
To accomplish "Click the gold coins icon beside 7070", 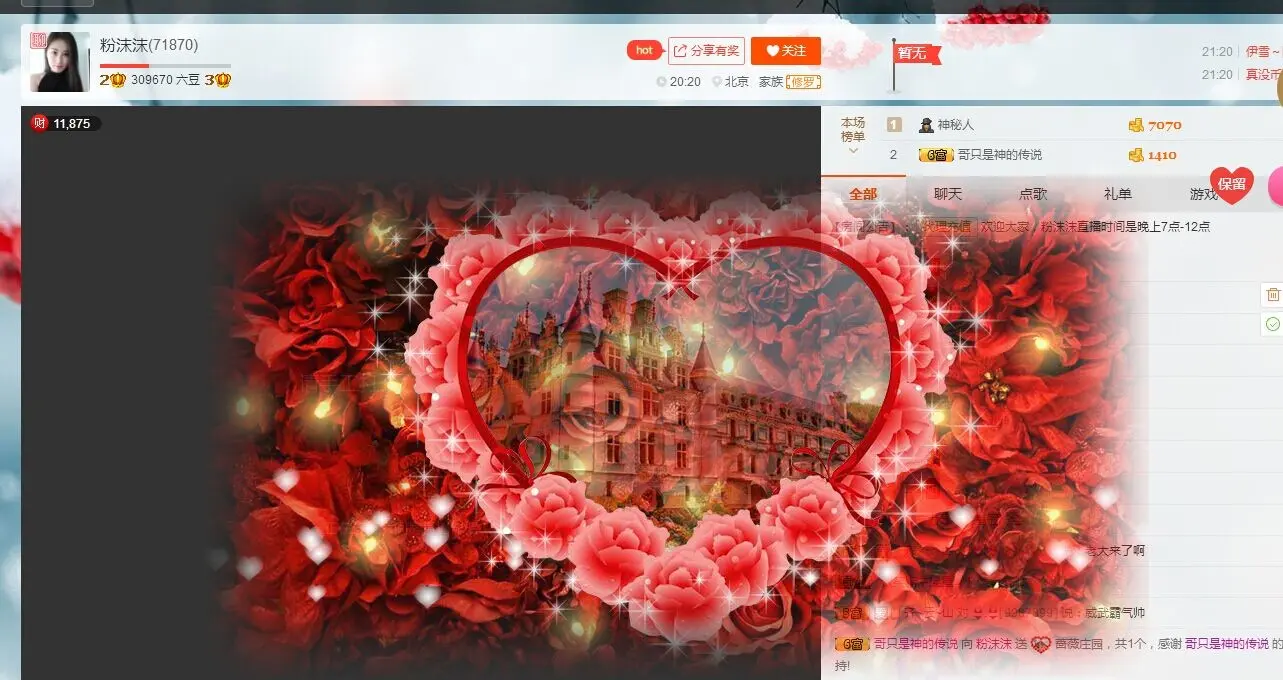I will click(1136, 125).
